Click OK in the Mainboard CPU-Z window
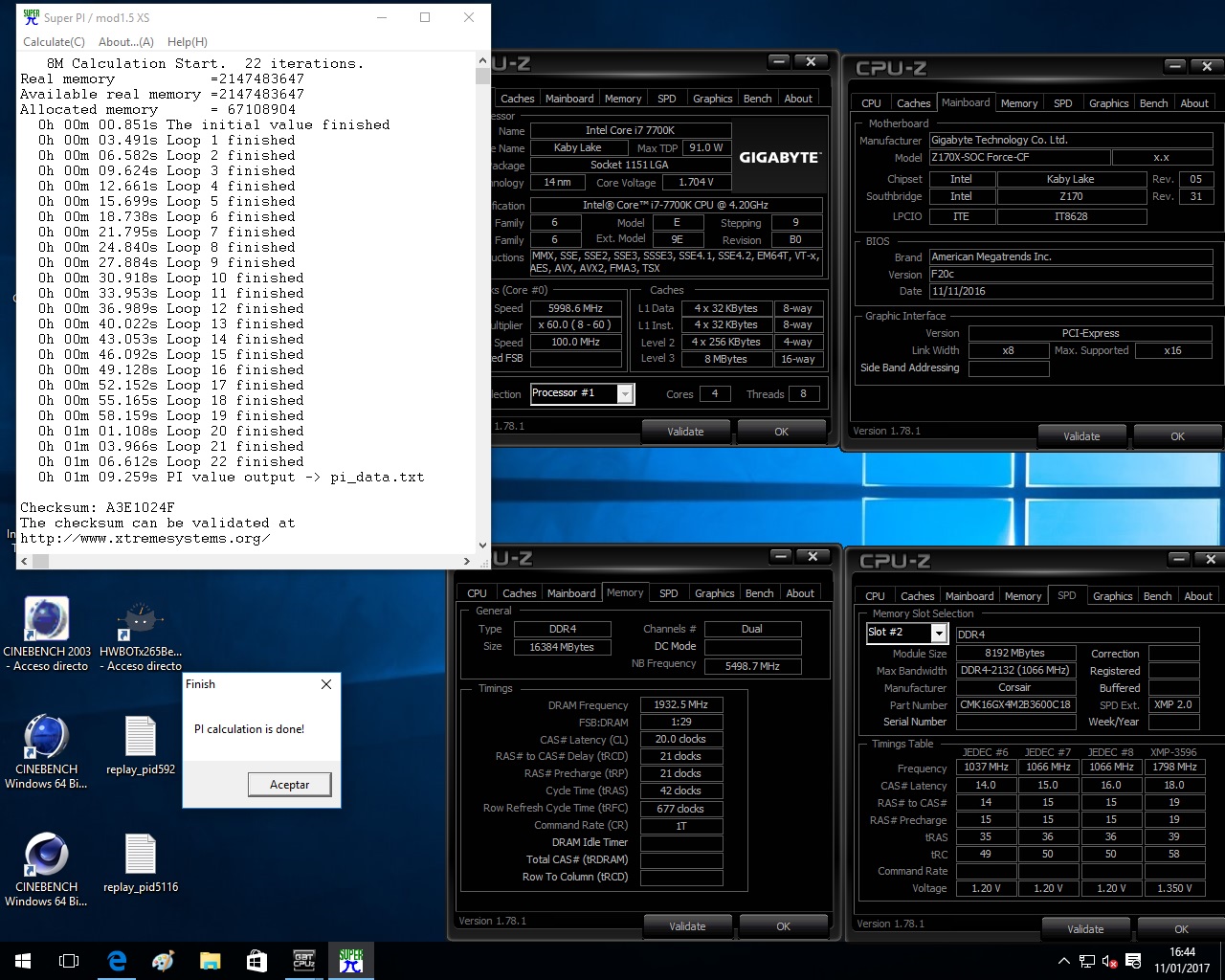This screenshot has height=980, width=1225. tap(1177, 436)
